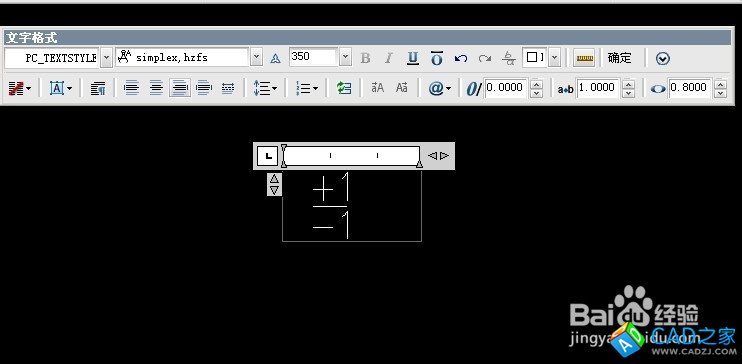The height and width of the screenshot is (364, 742).
Task: Select center paragraph alignment
Action: coord(156,88)
